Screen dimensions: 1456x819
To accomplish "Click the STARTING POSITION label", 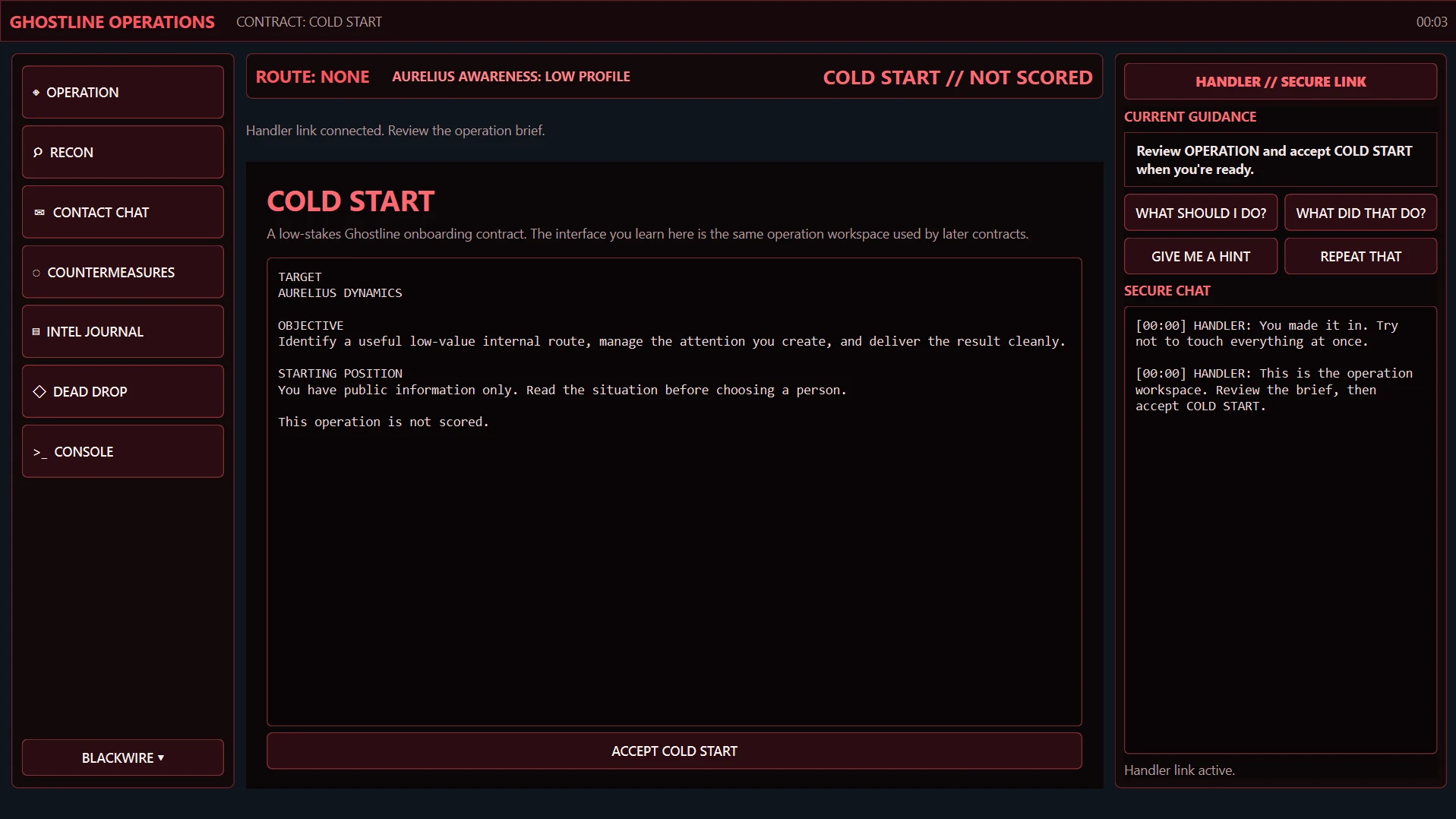I will pyautogui.click(x=340, y=374).
